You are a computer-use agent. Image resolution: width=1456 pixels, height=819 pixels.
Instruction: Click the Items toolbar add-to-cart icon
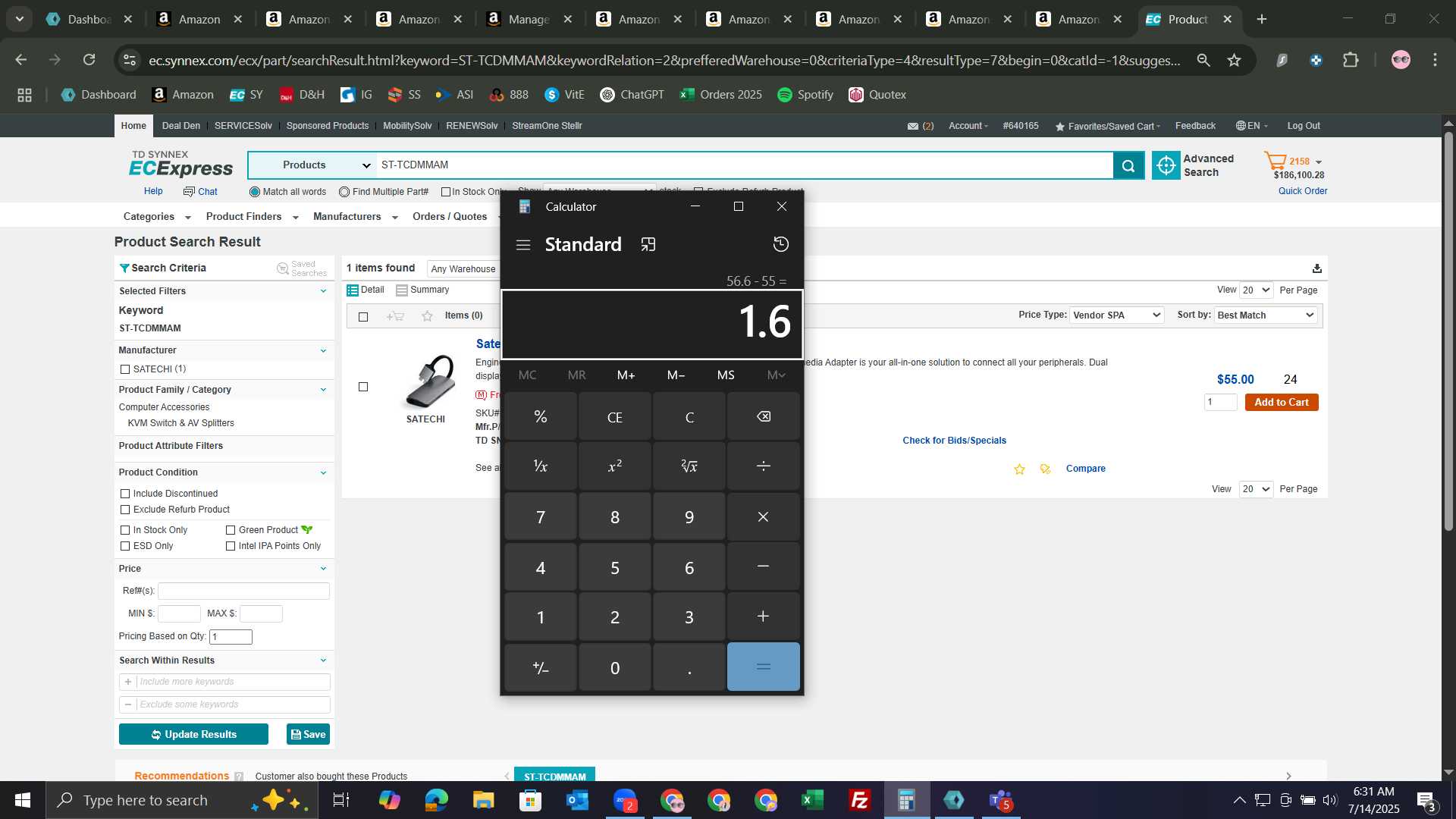click(395, 316)
